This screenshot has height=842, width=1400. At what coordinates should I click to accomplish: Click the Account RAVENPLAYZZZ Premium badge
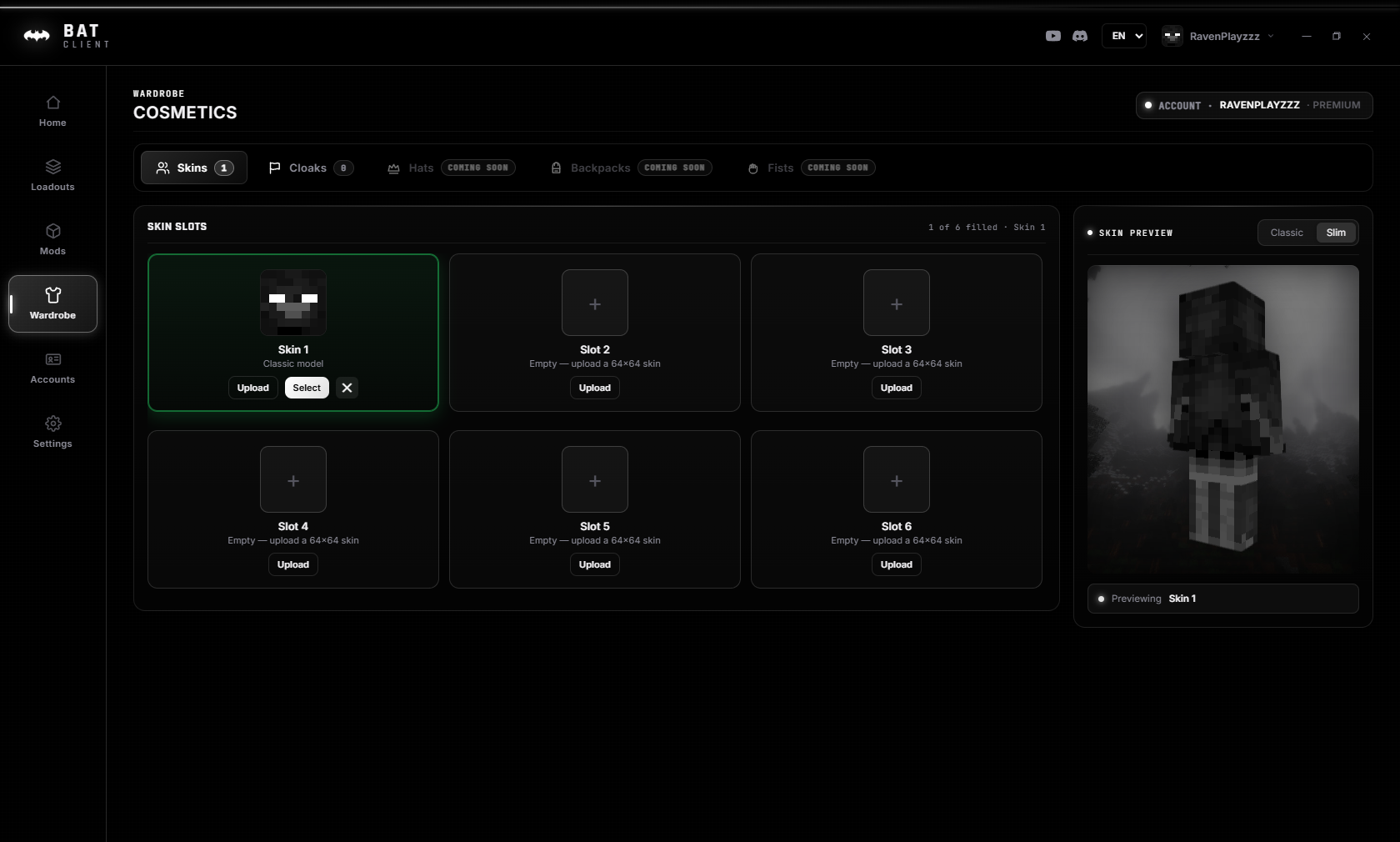(x=1254, y=105)
